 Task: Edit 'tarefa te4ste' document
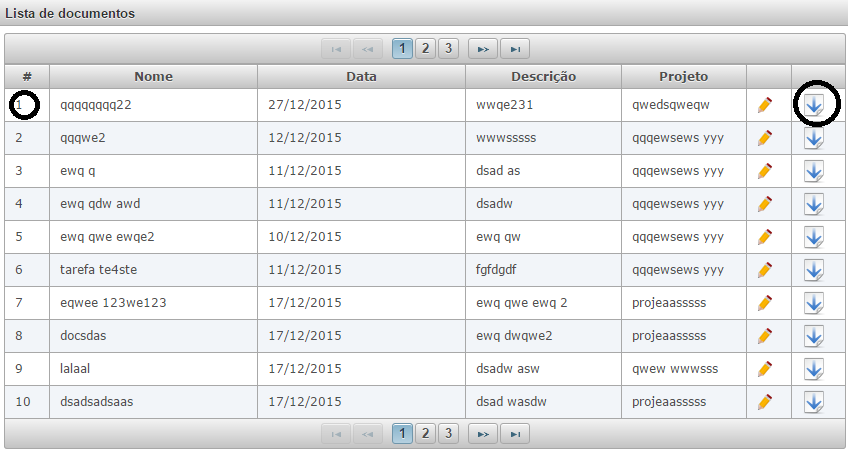click(x=765, y=270)
